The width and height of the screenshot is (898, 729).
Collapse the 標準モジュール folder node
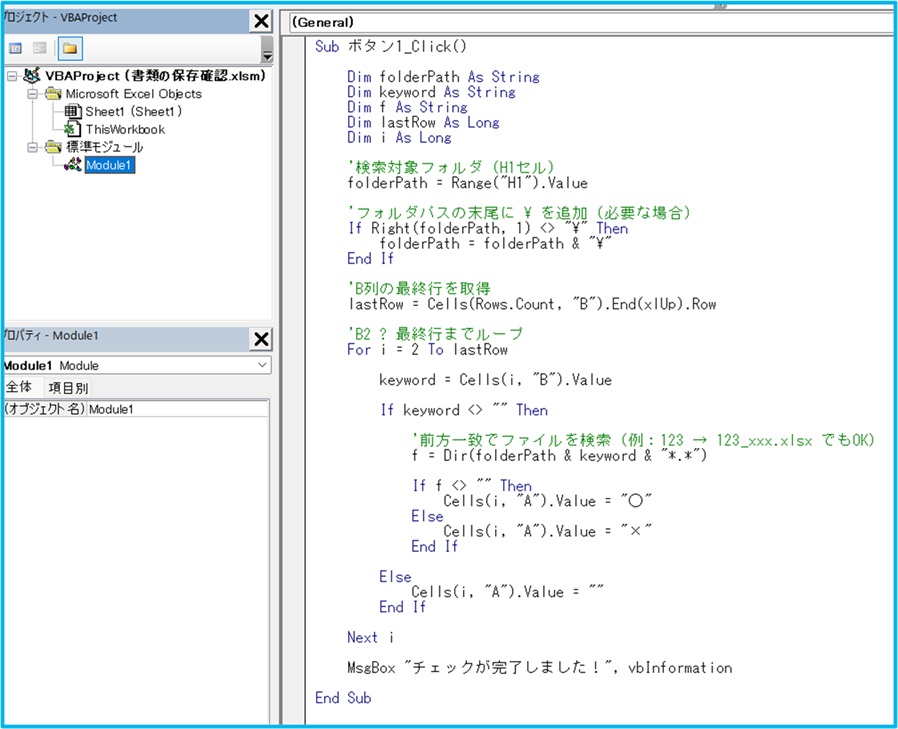click(x=32, y=147)
